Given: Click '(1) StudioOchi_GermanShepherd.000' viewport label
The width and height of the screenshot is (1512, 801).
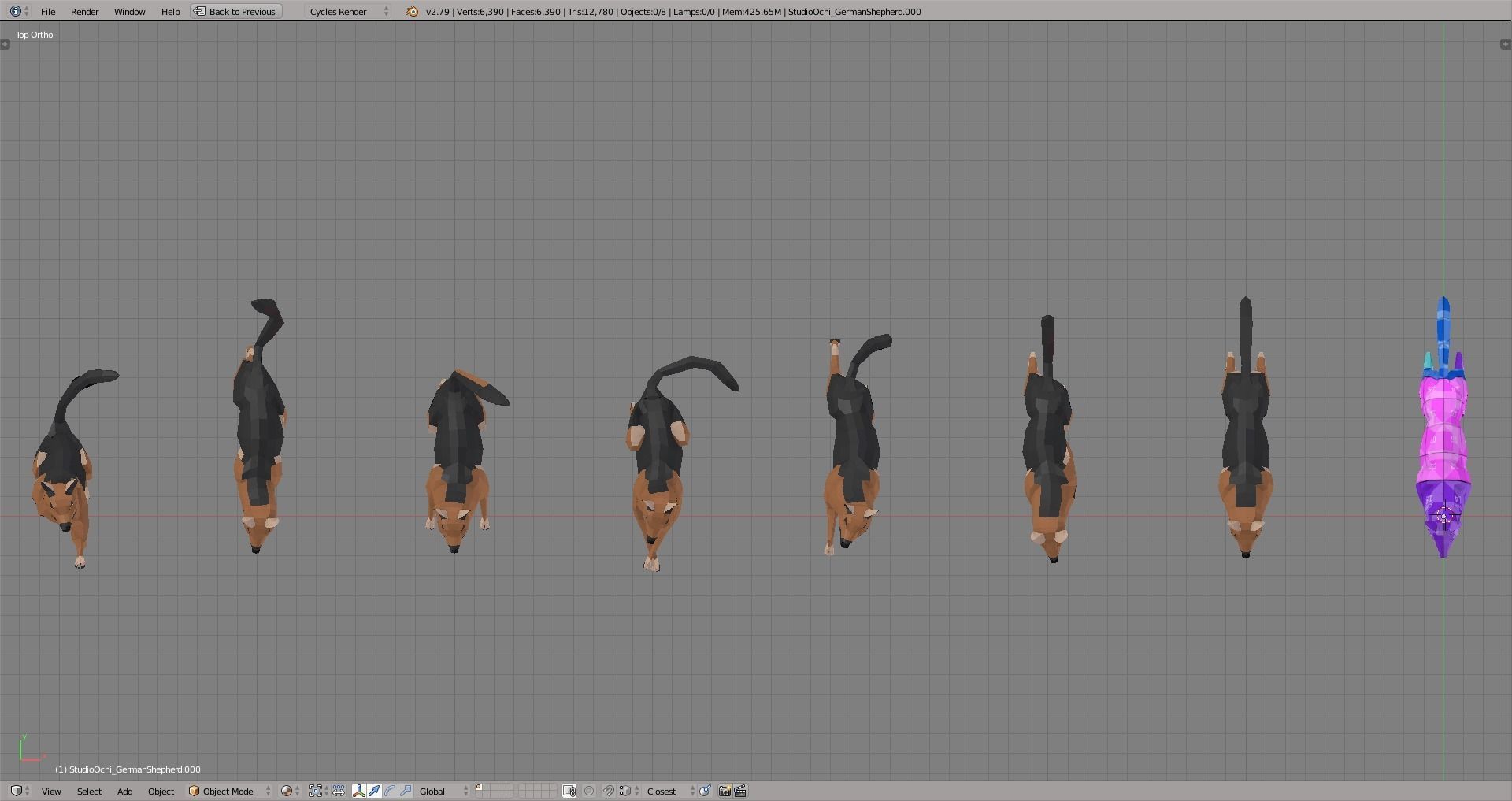Looking at the screenshot, I should pos(128,769).
